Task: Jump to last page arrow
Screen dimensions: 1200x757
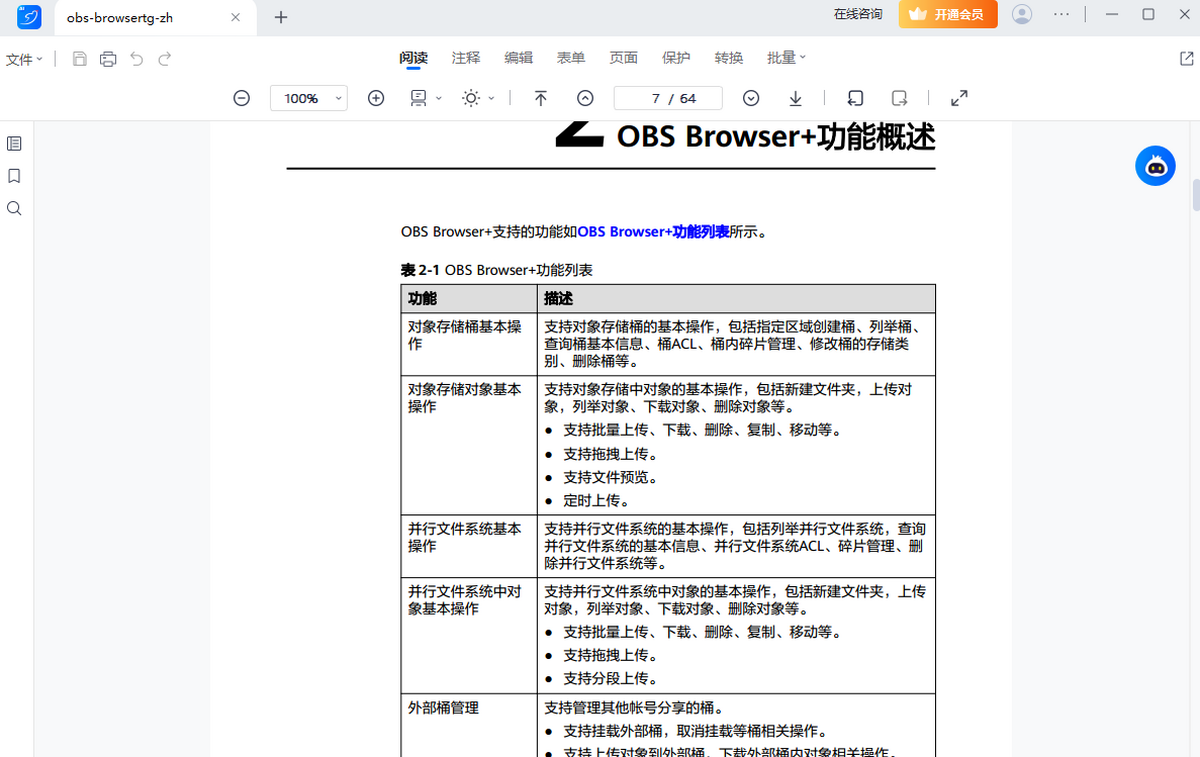Action: [796, 98]
